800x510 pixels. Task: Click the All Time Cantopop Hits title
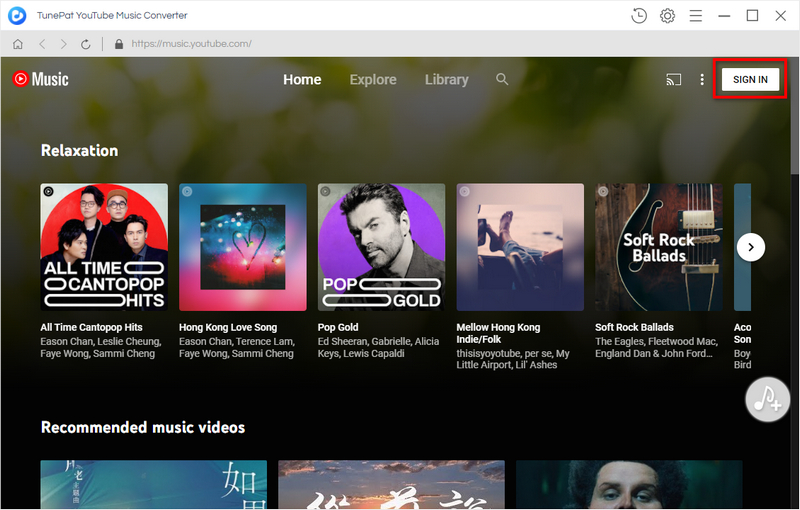click(x=91, y=327)
